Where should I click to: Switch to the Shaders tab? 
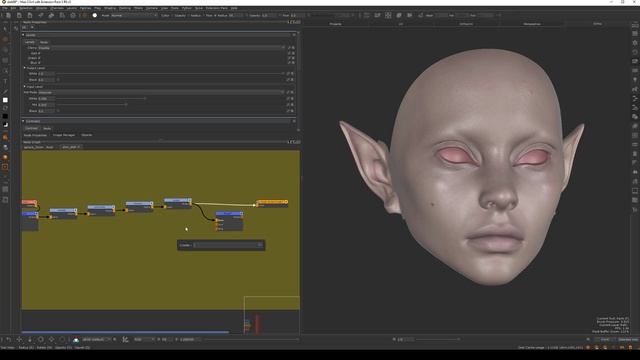(x=87, y=135)
